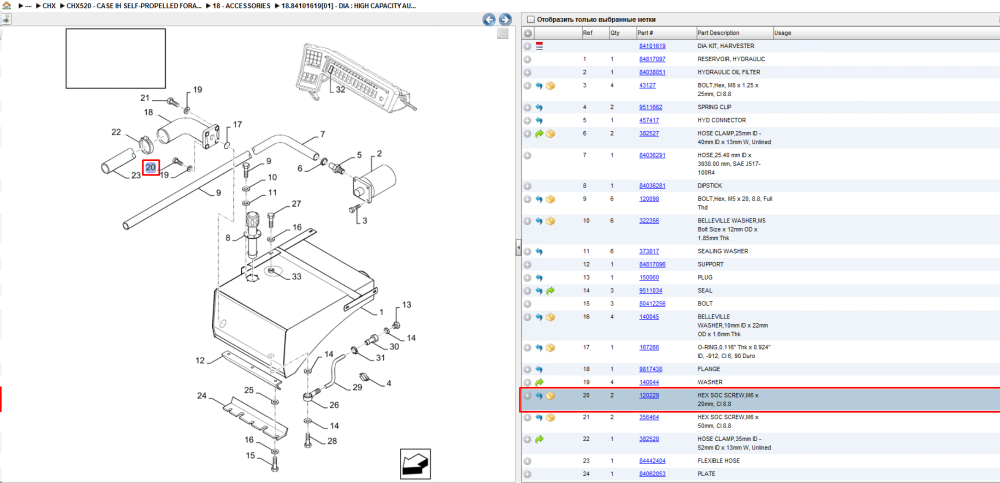Go to next diagram with right arrow
Image resolution: width=1000 pixels, height=483 pixels.
coord(505,20)
